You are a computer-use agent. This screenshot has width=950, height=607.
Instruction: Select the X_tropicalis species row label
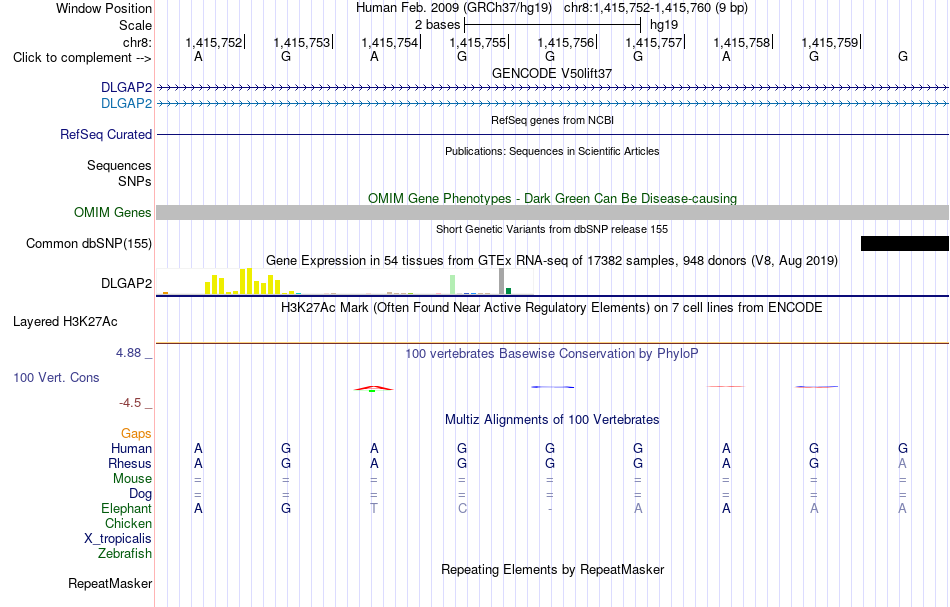[118, 539]
